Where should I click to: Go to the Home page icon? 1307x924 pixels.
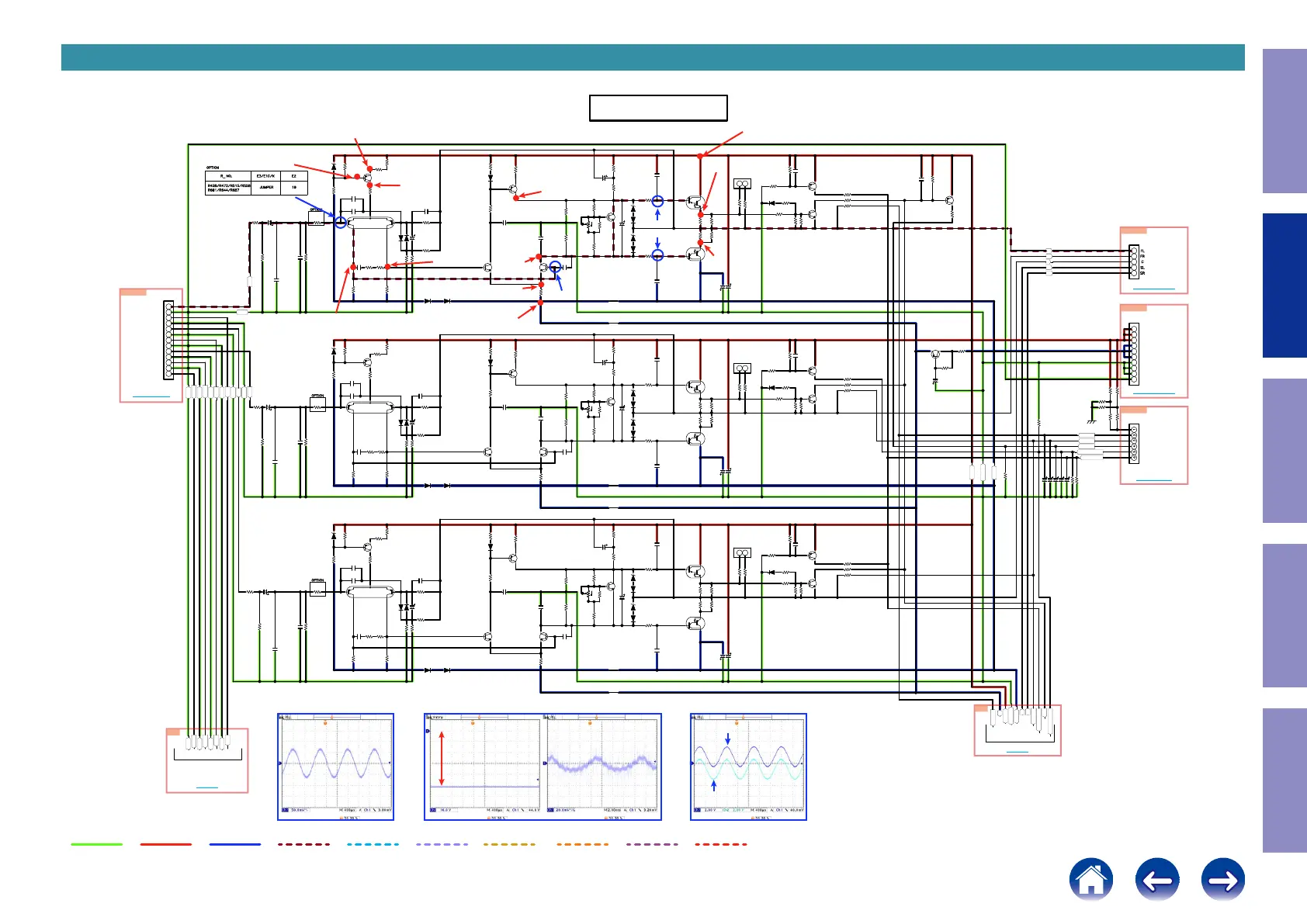pyautogui.click(x=1090, y=880)
